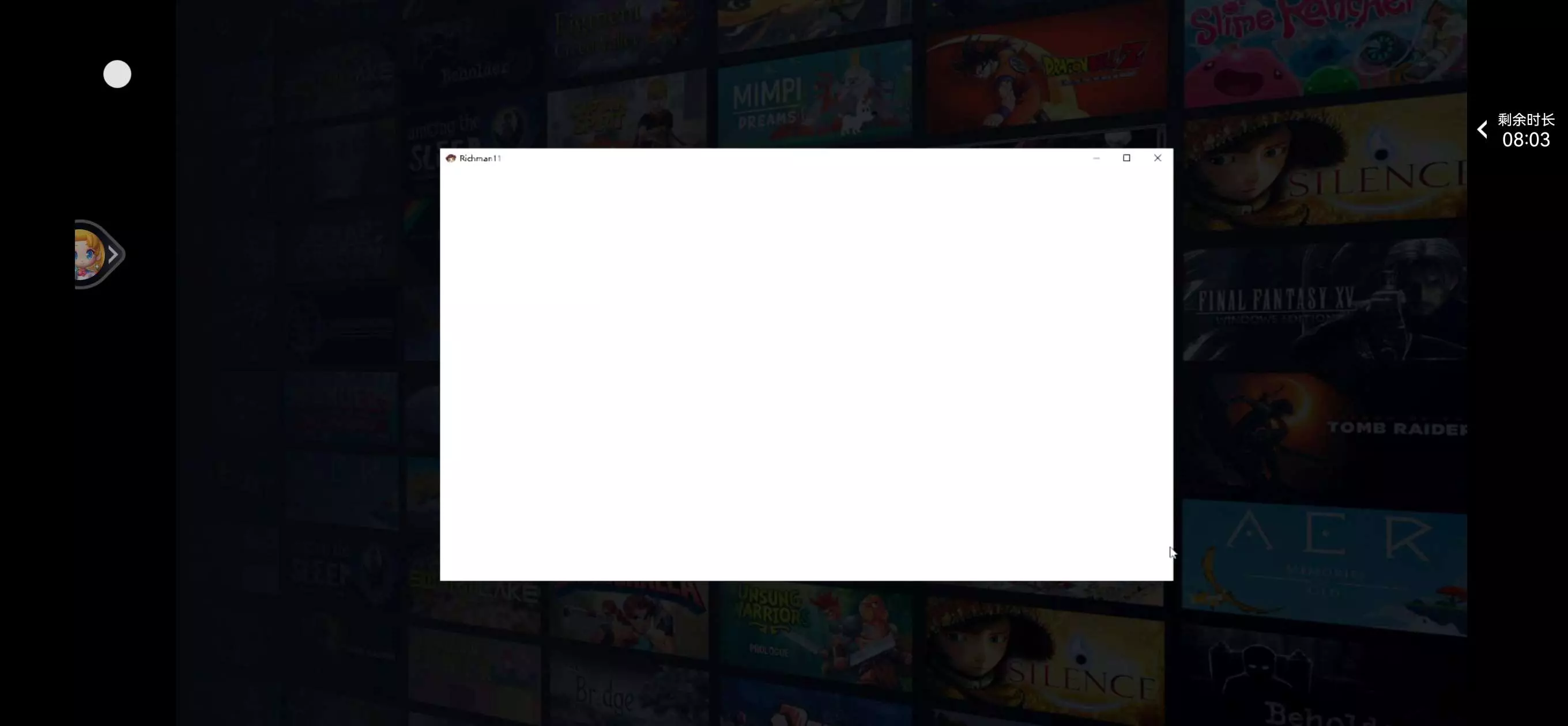1568x726 pixels.
Task: Click the cartoon girl avatar icon
Action: 88,254
